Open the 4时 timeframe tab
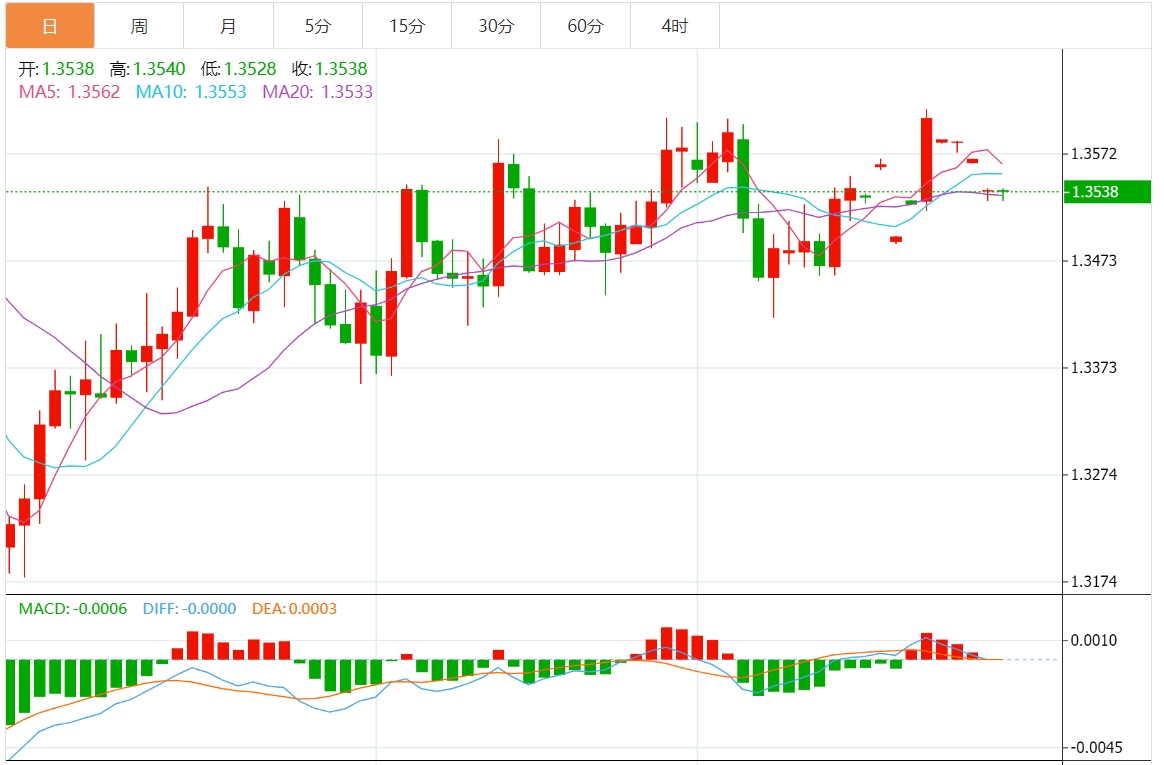Viewport: 1164px width, 765px height. (675, 26)
